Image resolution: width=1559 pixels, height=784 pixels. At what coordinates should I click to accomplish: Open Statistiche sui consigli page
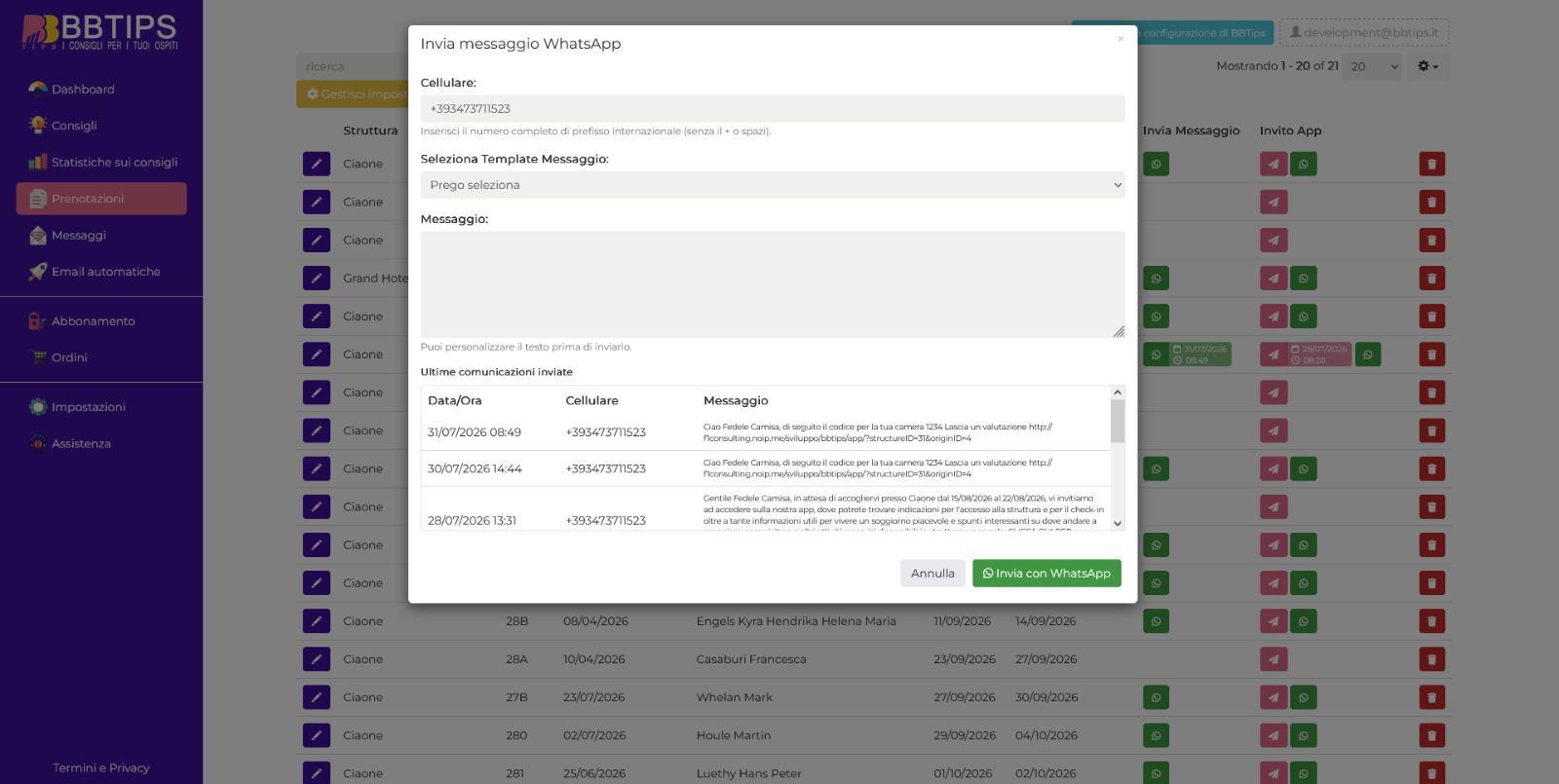101,162
